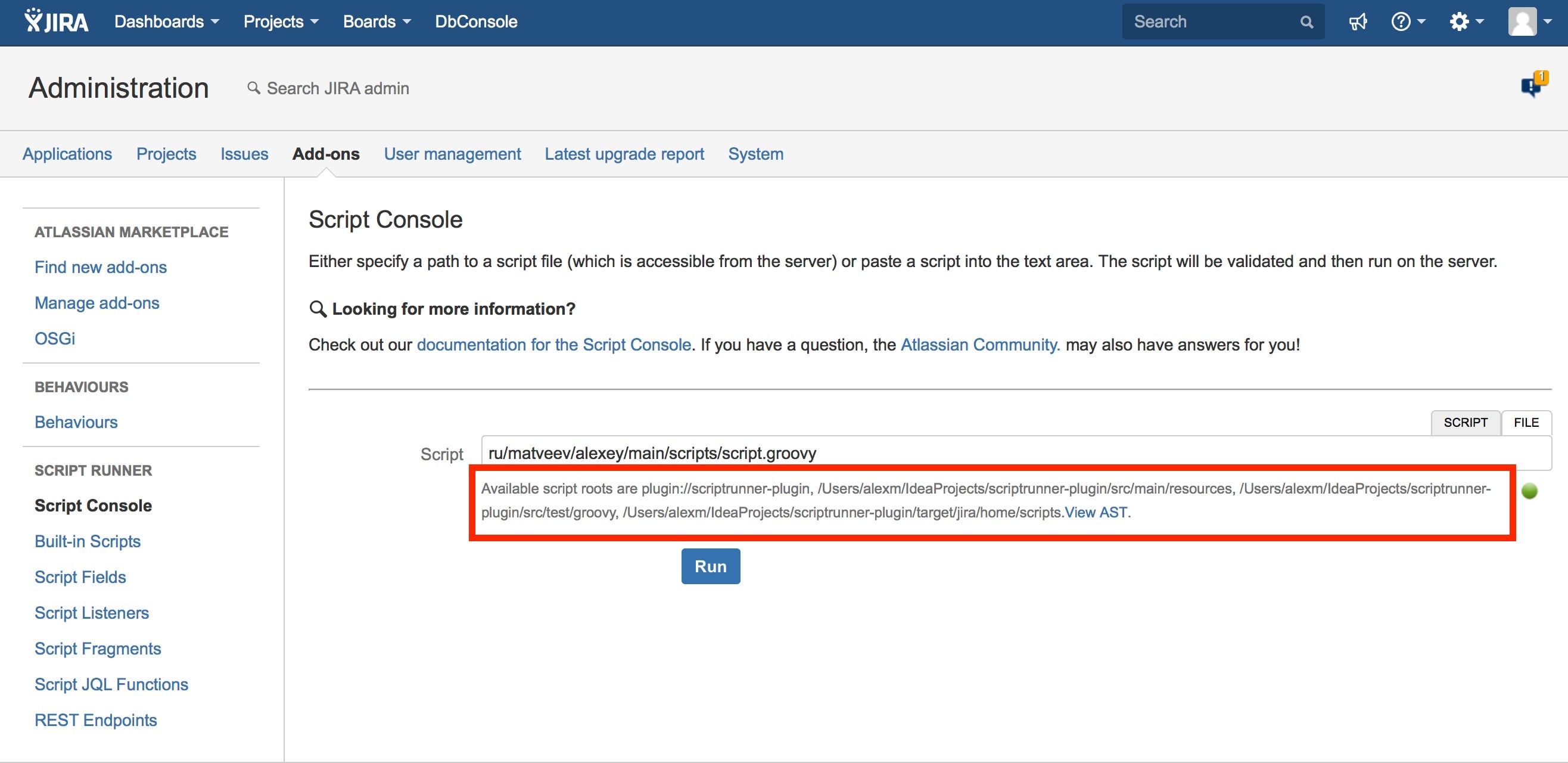Click the Script Console page heading
The width and height of the screenshot is (1568, 763).
(x=385, y=220)
